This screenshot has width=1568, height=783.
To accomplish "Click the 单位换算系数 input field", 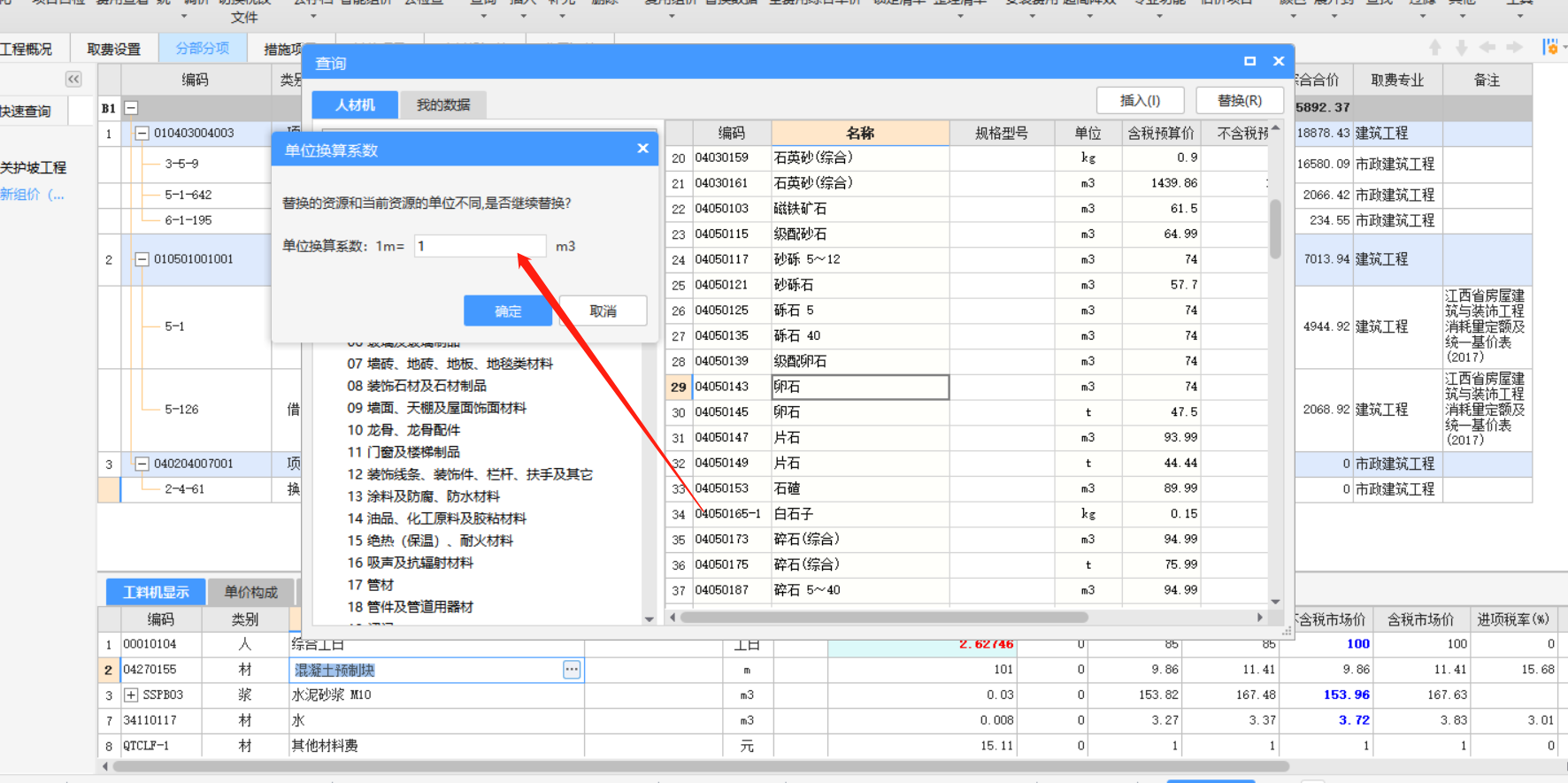I will point(480,246).
